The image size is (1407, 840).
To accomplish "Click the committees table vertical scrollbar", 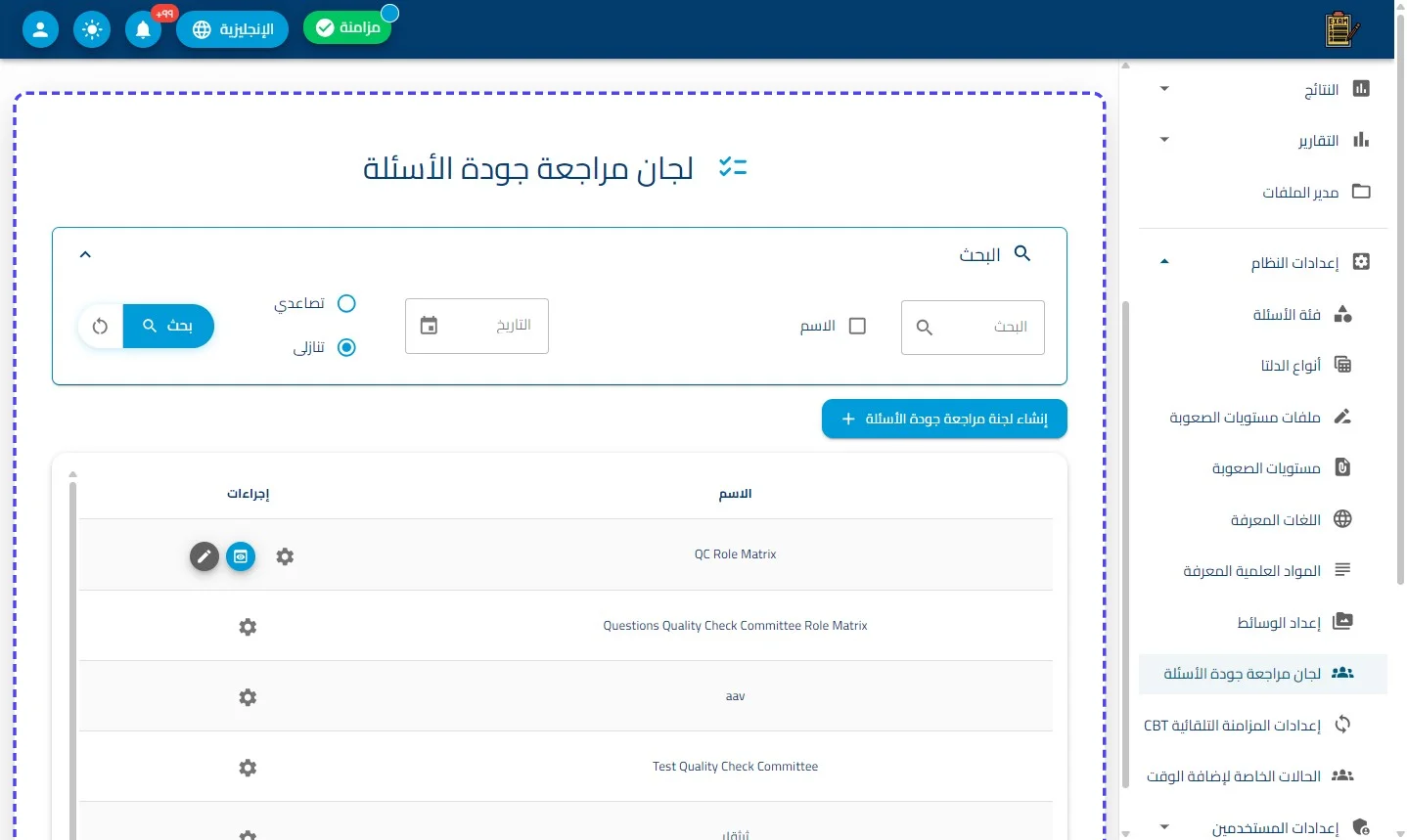I will (x=72, y=660).
